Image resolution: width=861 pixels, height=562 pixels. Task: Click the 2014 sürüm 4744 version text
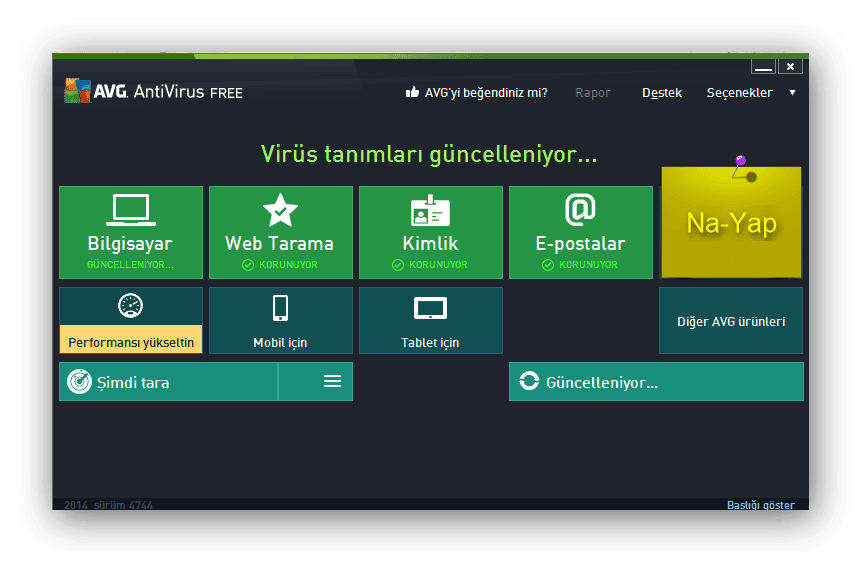pos(108,505)
